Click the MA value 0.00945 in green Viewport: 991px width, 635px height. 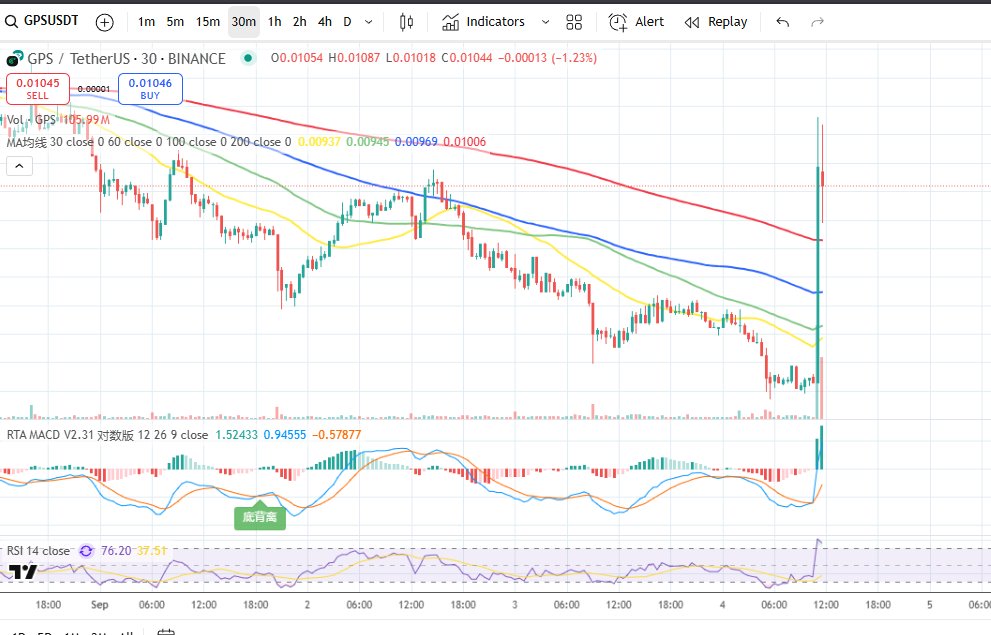(x=368, y=142)
